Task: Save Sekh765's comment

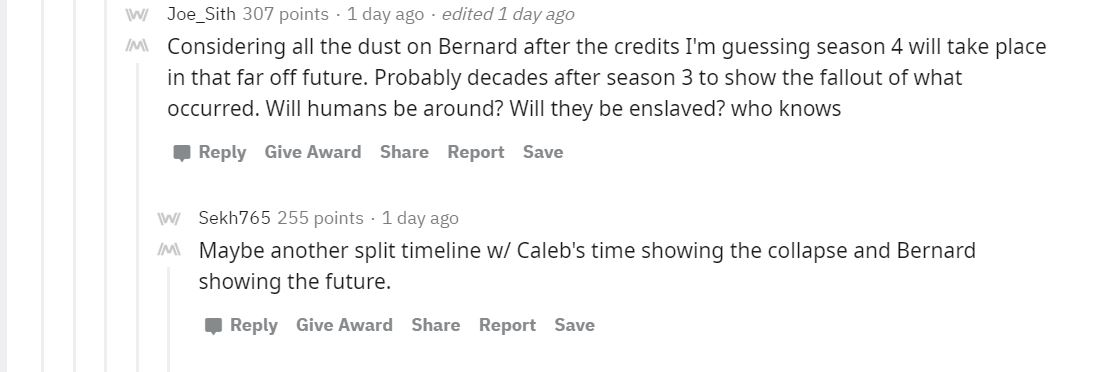Action: [574, 325]
